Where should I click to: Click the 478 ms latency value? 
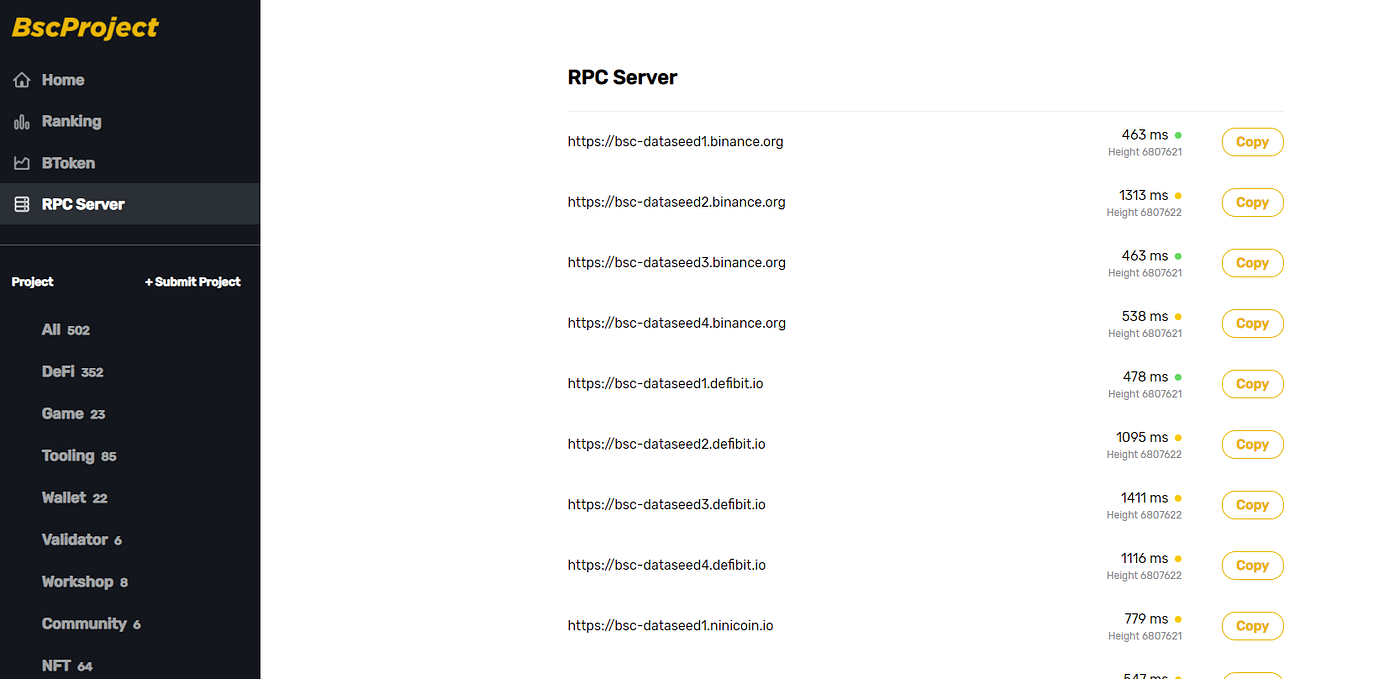coord(1145,377)
